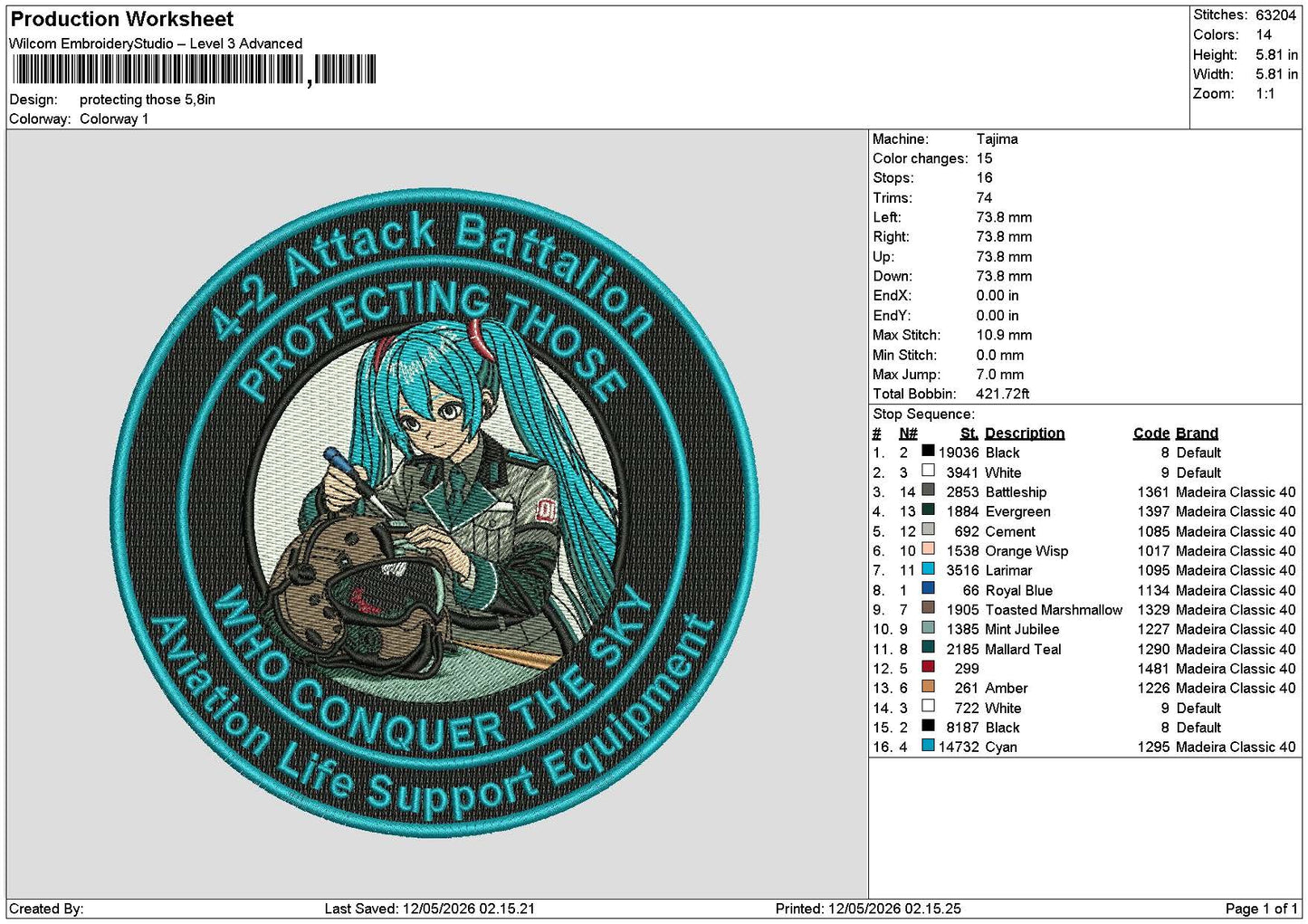Select the Toasted Marshmallow swatch
Image resolution: width=1308 pixels, height=924 pixels.
point(928,608)
